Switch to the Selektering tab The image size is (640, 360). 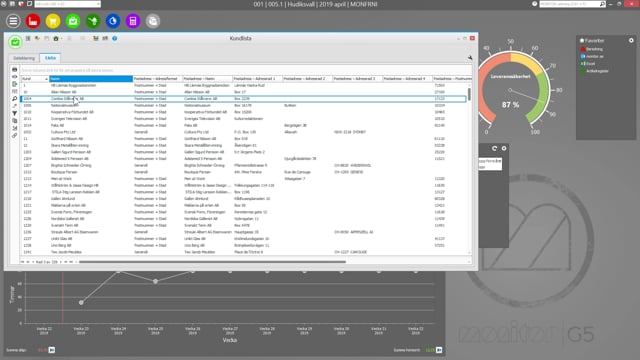click(24, 58)
